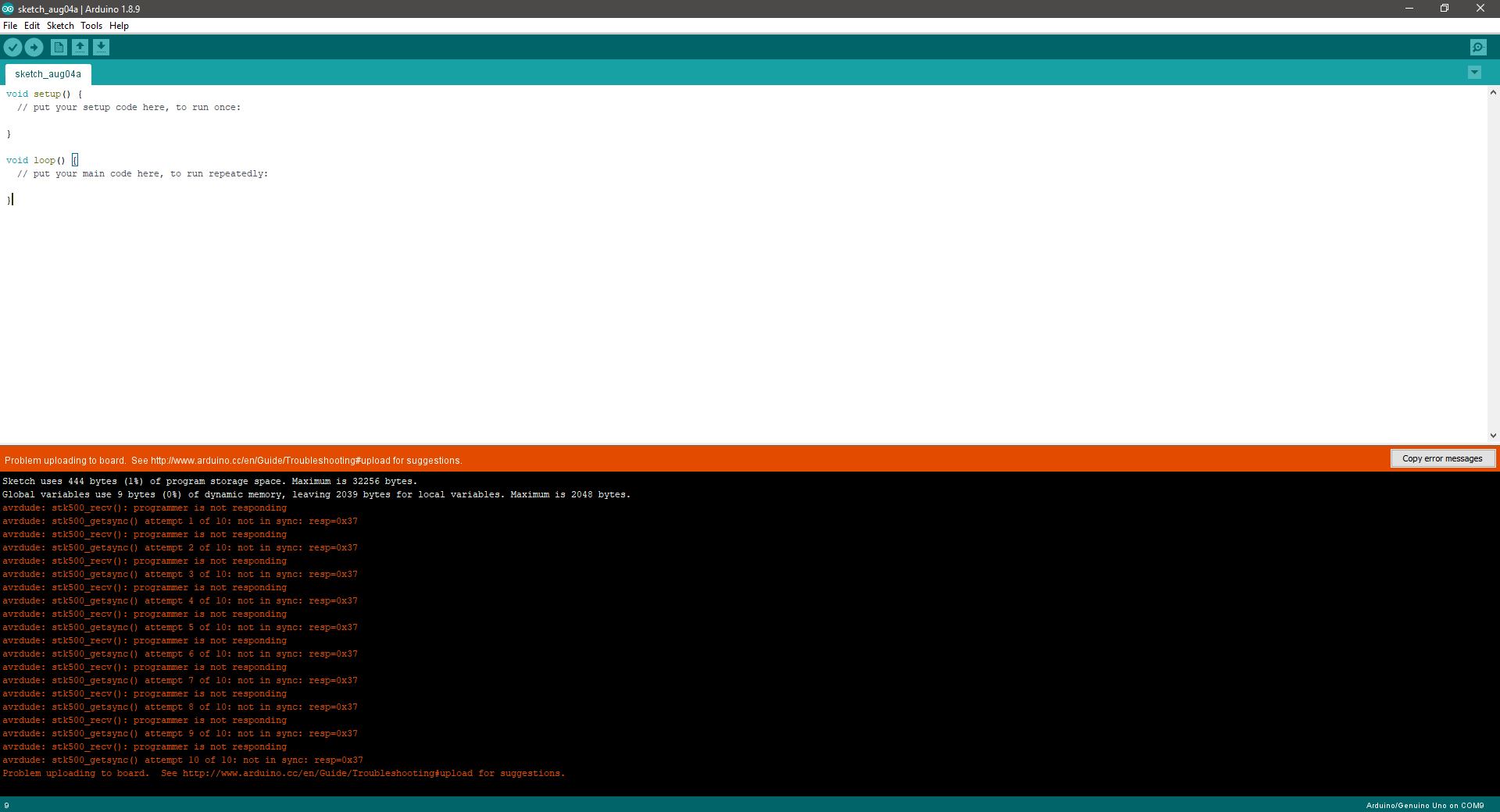Open a sketch with the Open icon
The height and width of the screenshot is (812, 1500).
pos(80,48)
